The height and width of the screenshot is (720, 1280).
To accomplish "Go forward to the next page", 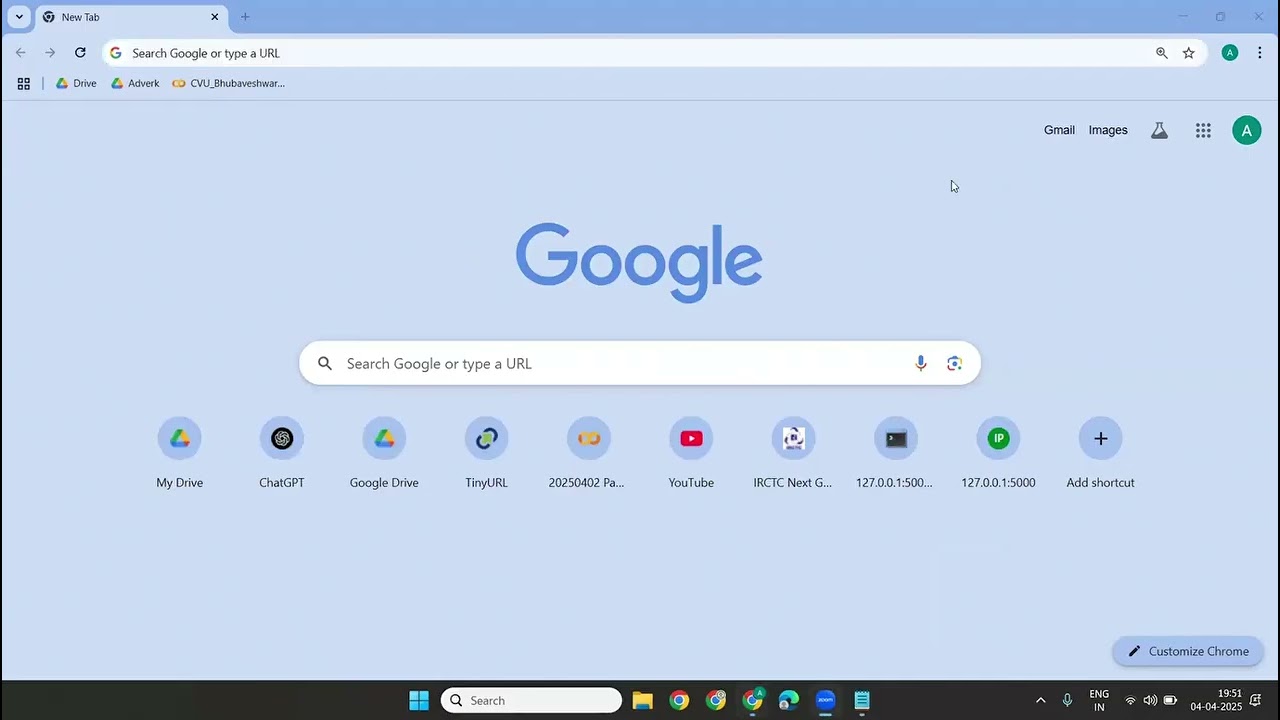I will click(x=50, y=53).
